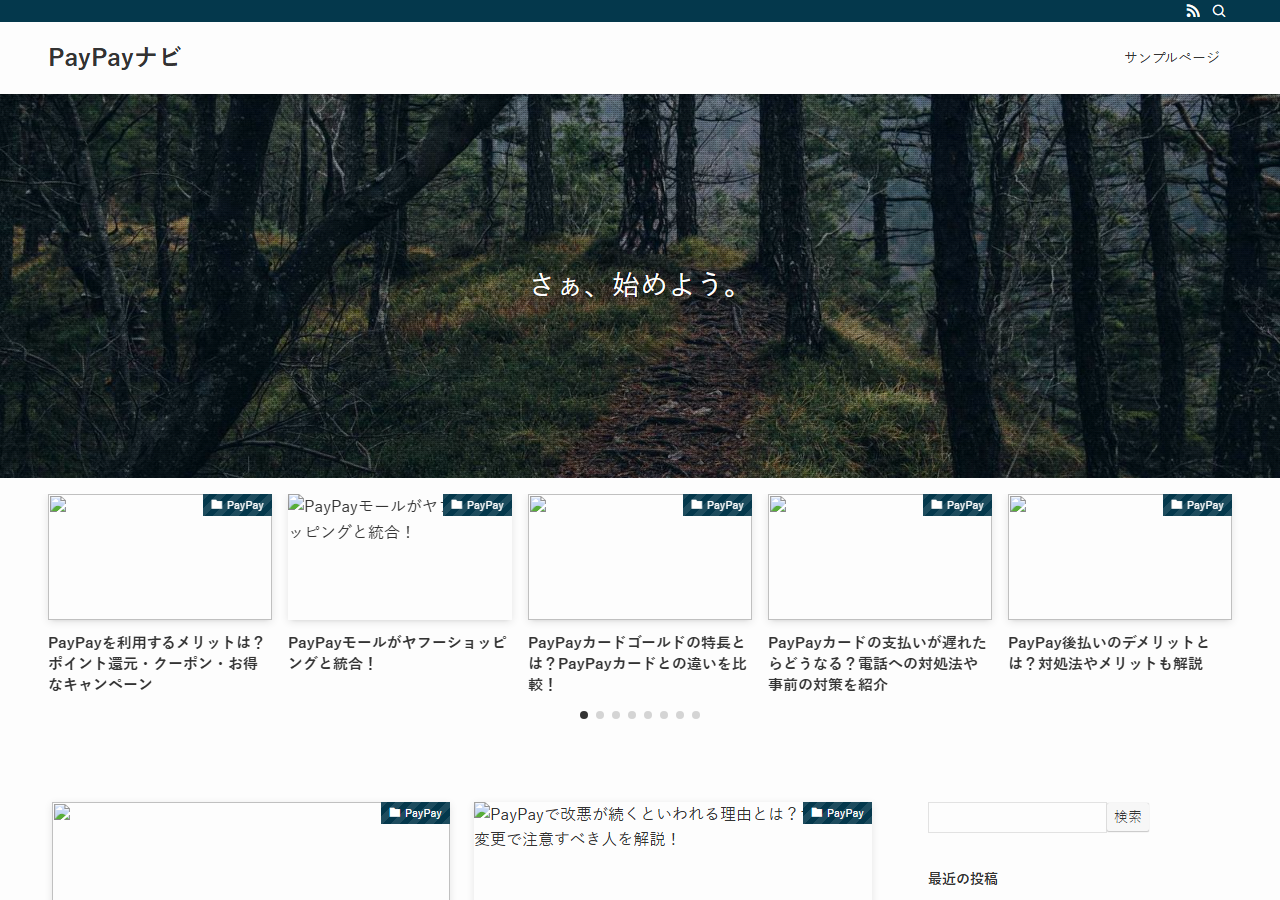
Task: Open the サンプルページ menu item
Action: point(1172,57)
